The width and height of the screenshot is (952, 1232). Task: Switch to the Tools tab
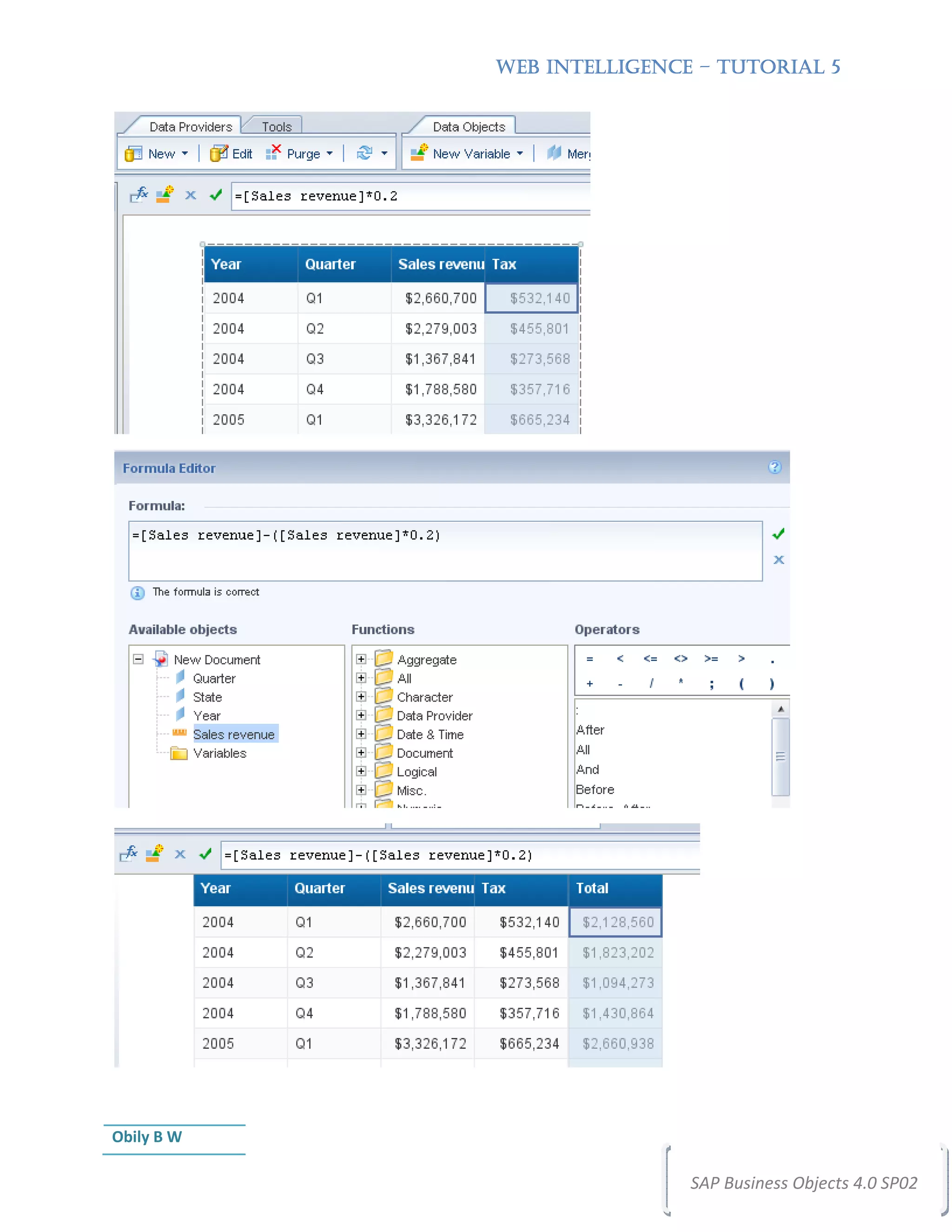(x=277, y=126)
